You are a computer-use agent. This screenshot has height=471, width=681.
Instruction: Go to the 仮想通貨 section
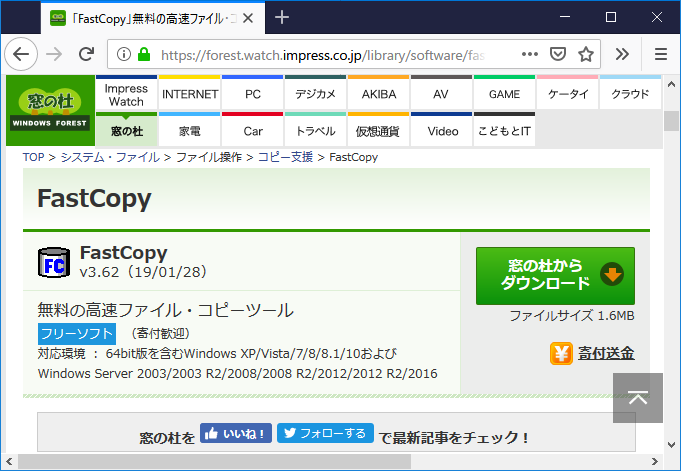click(x=378, y=131)
